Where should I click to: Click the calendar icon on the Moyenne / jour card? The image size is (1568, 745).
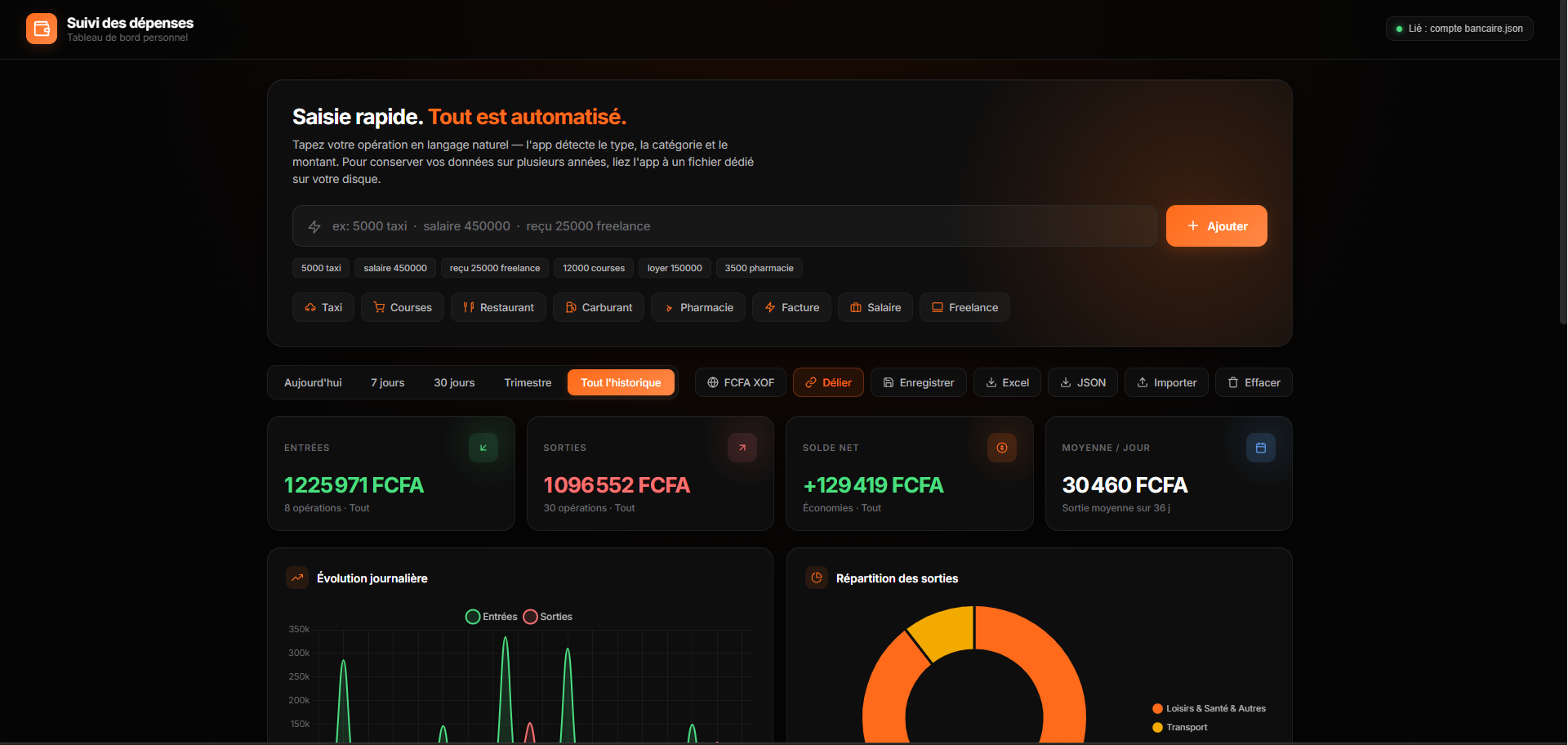[x=1261, y=448]
